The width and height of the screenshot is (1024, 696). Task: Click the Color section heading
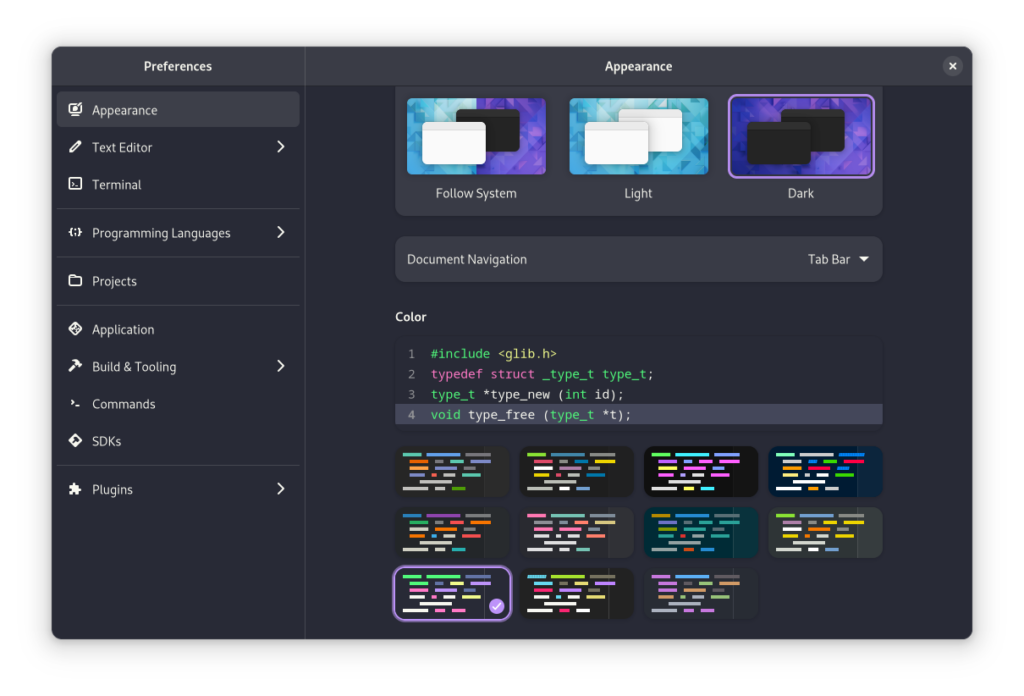411,317
